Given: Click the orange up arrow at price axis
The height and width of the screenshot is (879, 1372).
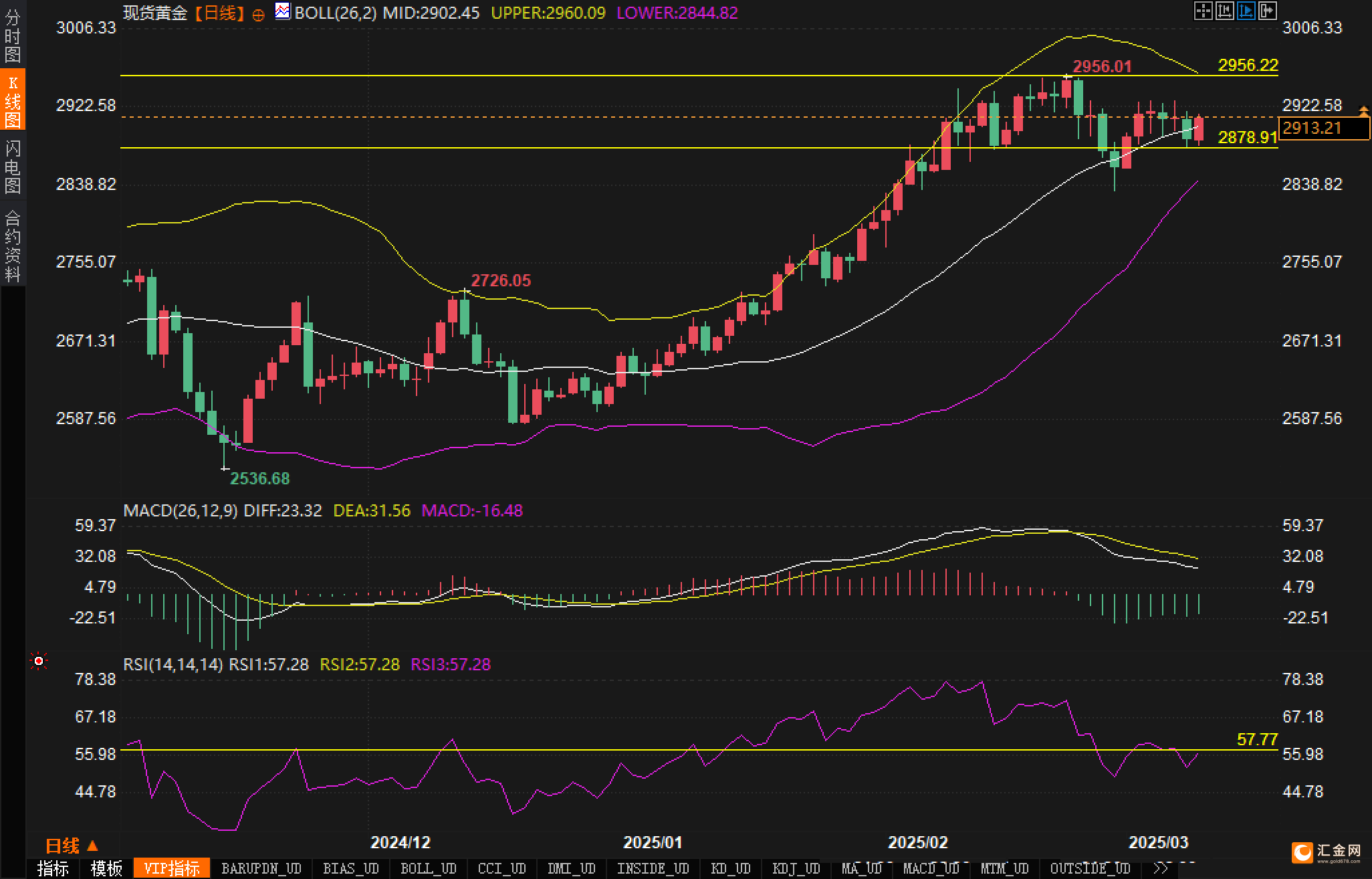Looking at the screenshot, I should point(1364,110).
